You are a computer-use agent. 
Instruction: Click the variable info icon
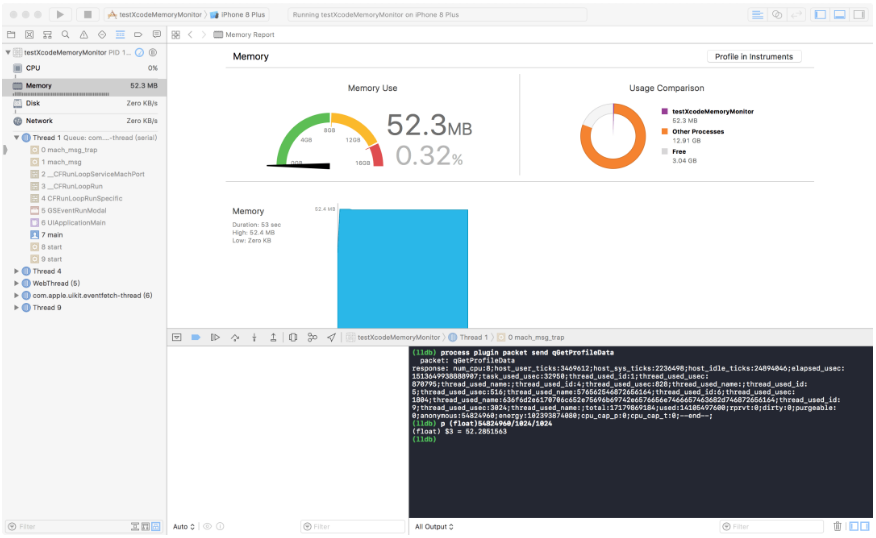220,526
